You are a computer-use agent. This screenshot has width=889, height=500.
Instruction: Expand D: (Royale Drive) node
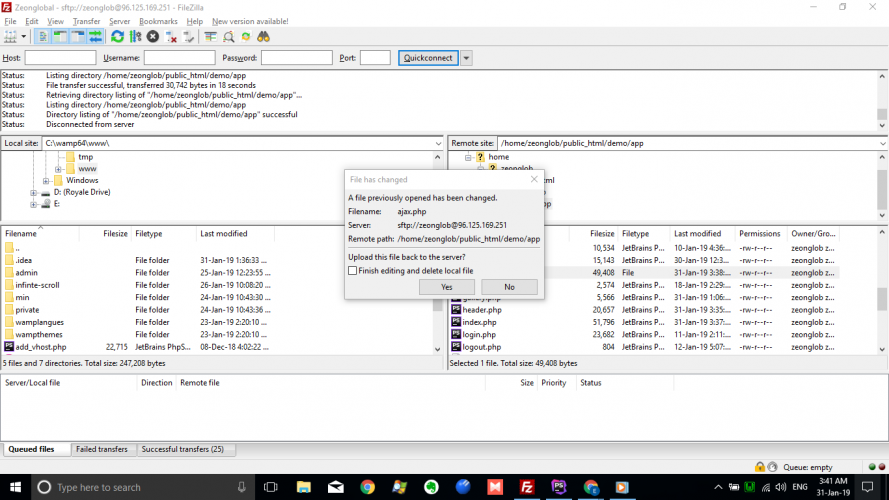pyautogui.click(x=33, y=193)
